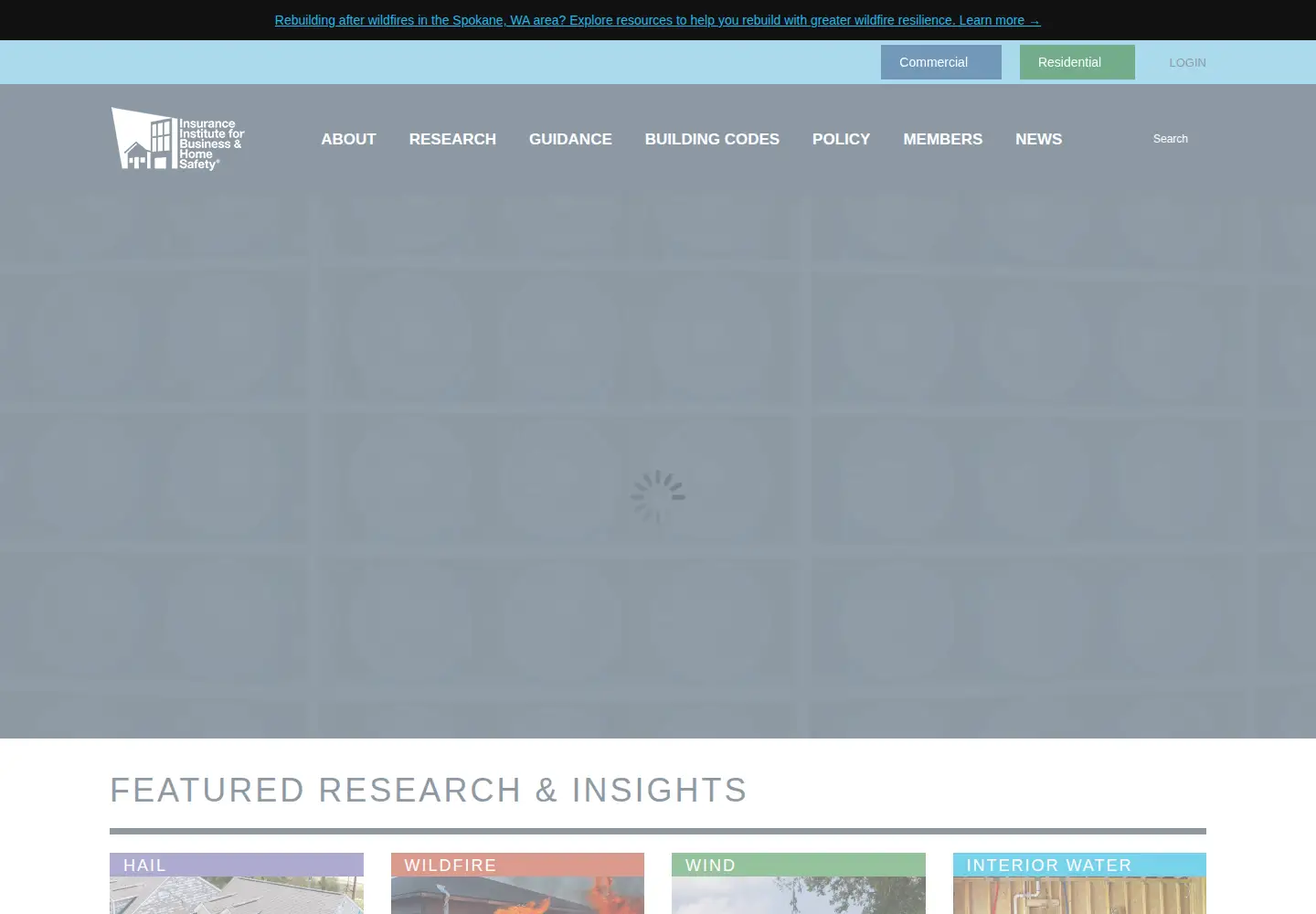Open the ABOUT menu
Image resolution: width=1316 pixels, height=914 pixels.
(x=348, y=139)
